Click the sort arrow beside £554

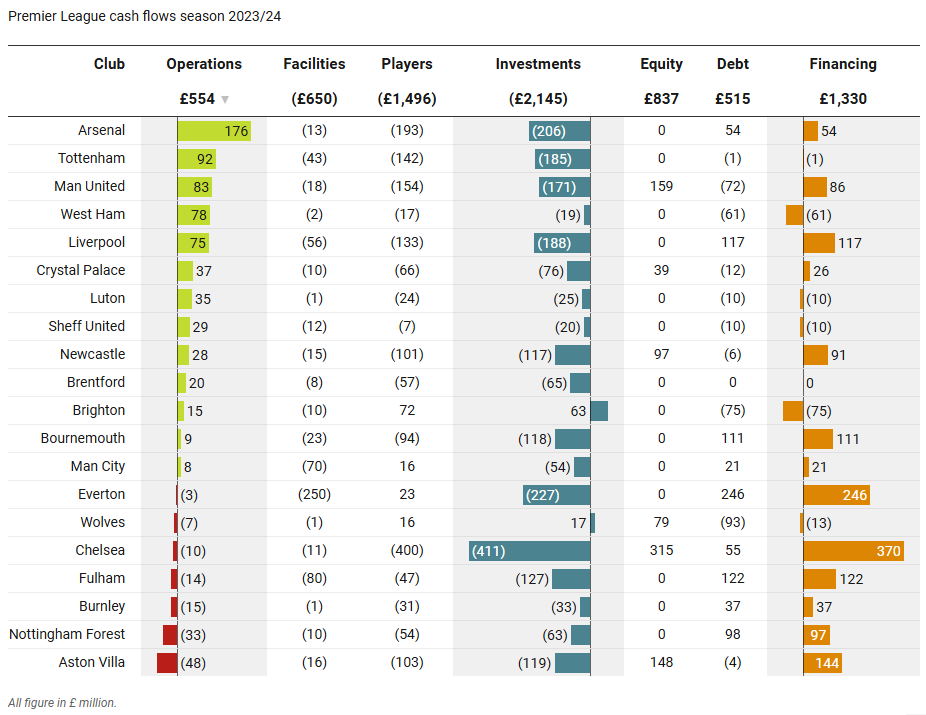tap(225, 100)
